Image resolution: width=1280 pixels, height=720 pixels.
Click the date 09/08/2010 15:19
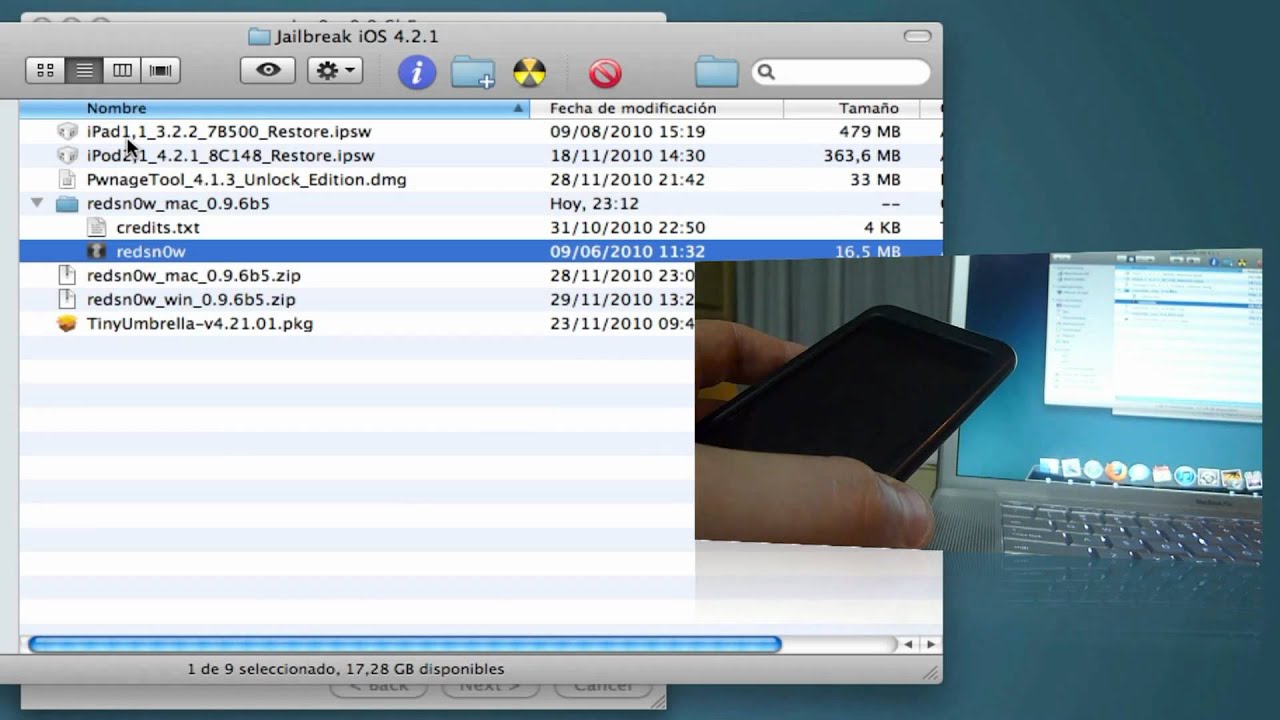tap(627, 131)
